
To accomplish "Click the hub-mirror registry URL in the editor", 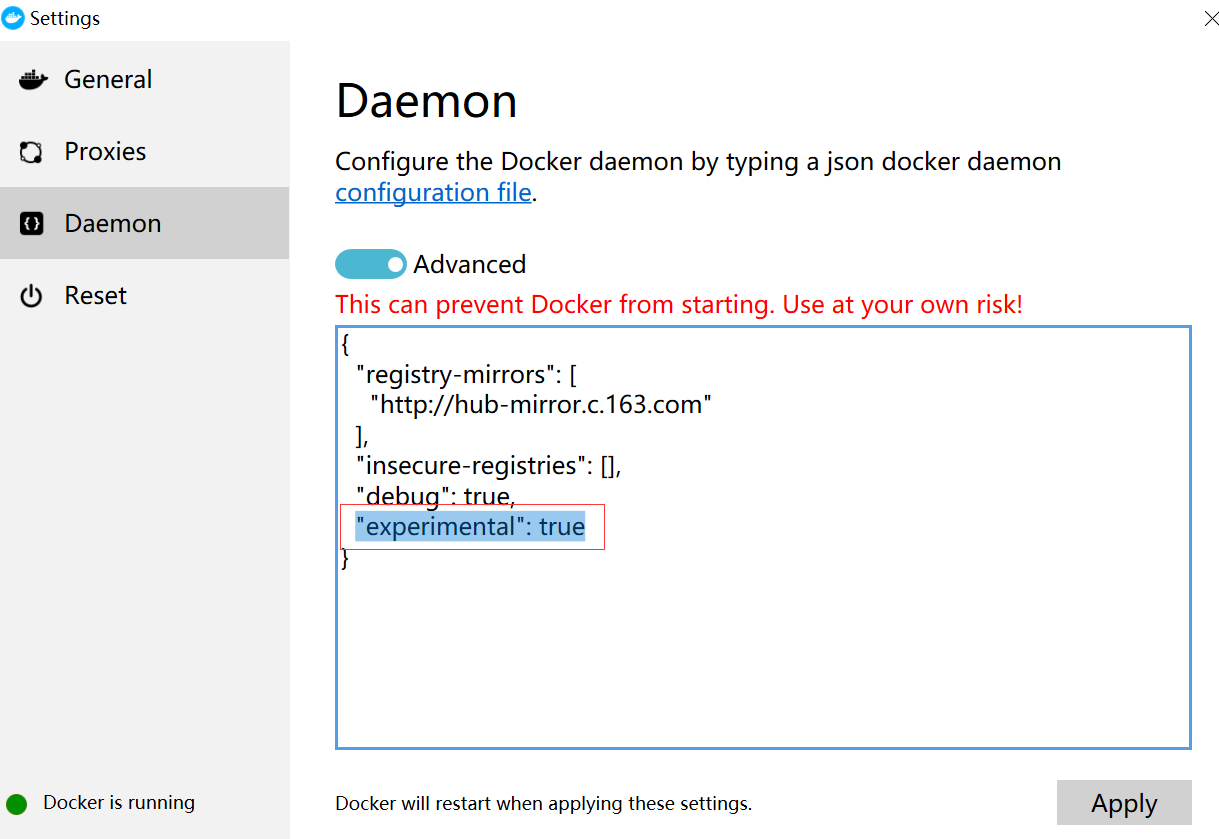I will coord(540,404).
